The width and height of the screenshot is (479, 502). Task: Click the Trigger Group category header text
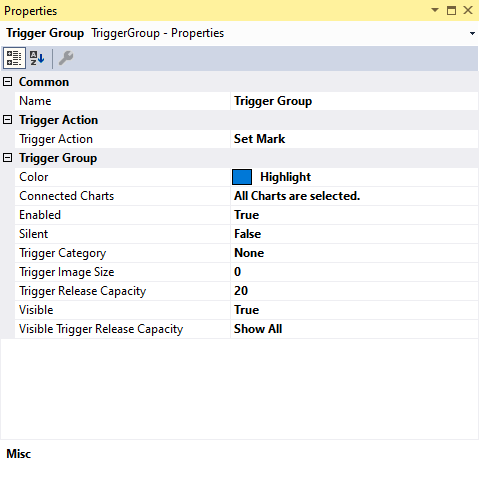point(58,158)
